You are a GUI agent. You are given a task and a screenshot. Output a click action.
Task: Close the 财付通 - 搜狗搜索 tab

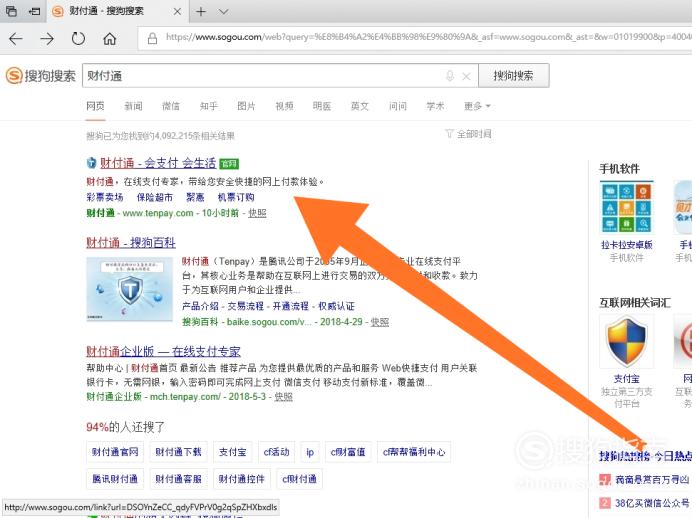[177, 11]
